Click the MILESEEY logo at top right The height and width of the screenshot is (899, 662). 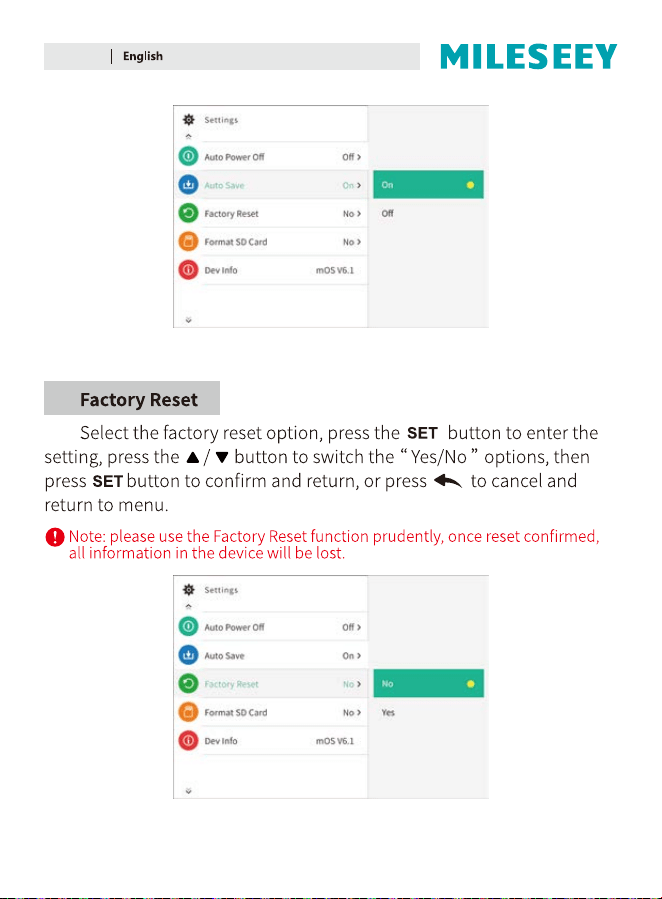pos(528,56)
